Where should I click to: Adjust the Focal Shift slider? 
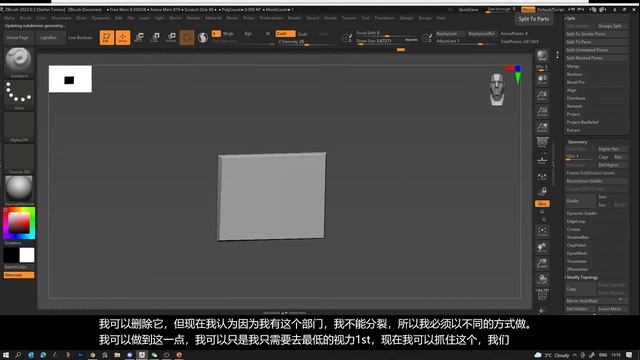click(x=388, y=33)
